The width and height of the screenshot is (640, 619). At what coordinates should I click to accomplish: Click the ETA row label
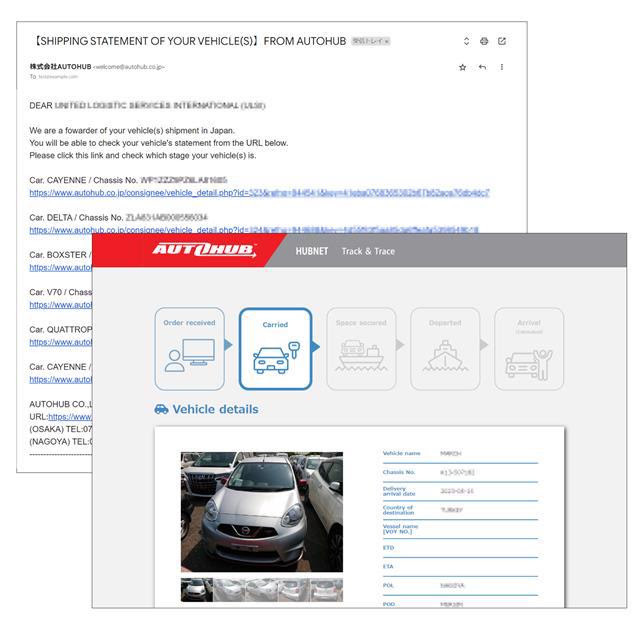point(388,566)
